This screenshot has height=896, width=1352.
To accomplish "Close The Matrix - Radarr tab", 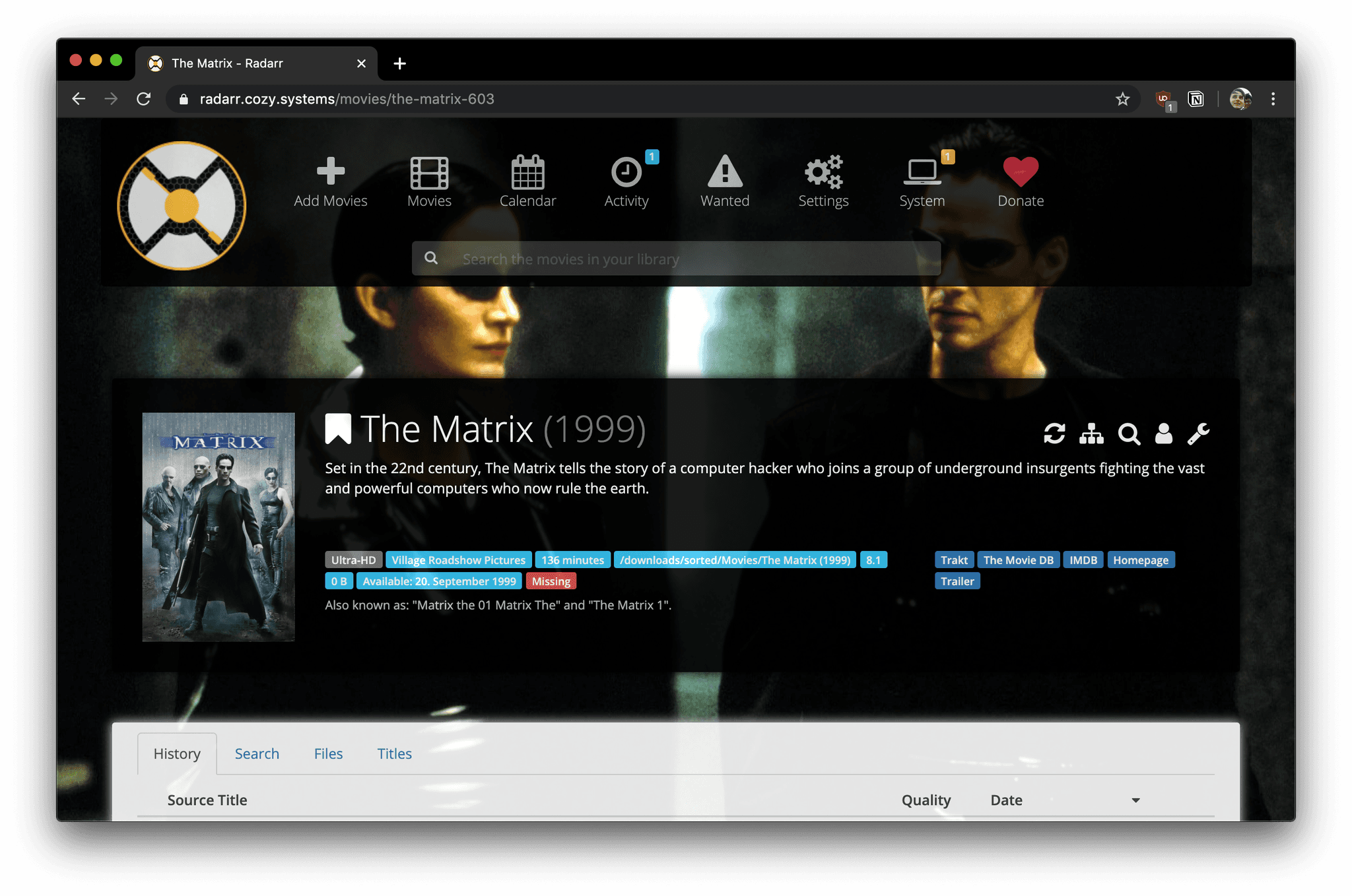I will (x=361, y=63).
